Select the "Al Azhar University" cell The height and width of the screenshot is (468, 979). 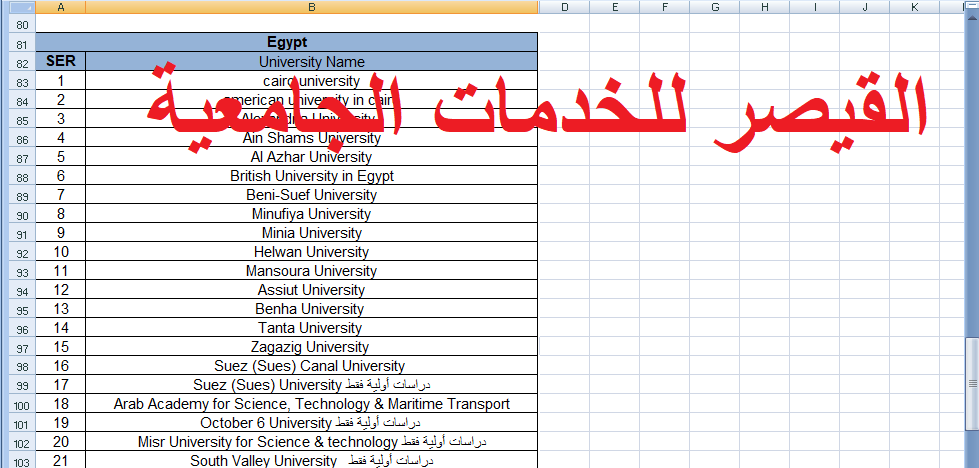click(312, 157)
